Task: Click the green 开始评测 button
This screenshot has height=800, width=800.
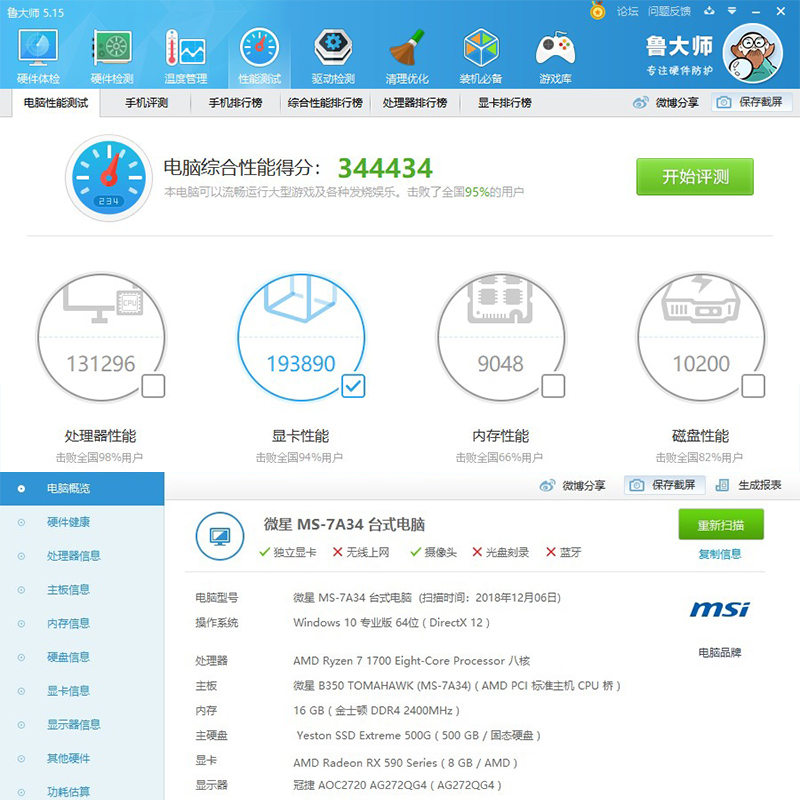Action: click(695, 176)
